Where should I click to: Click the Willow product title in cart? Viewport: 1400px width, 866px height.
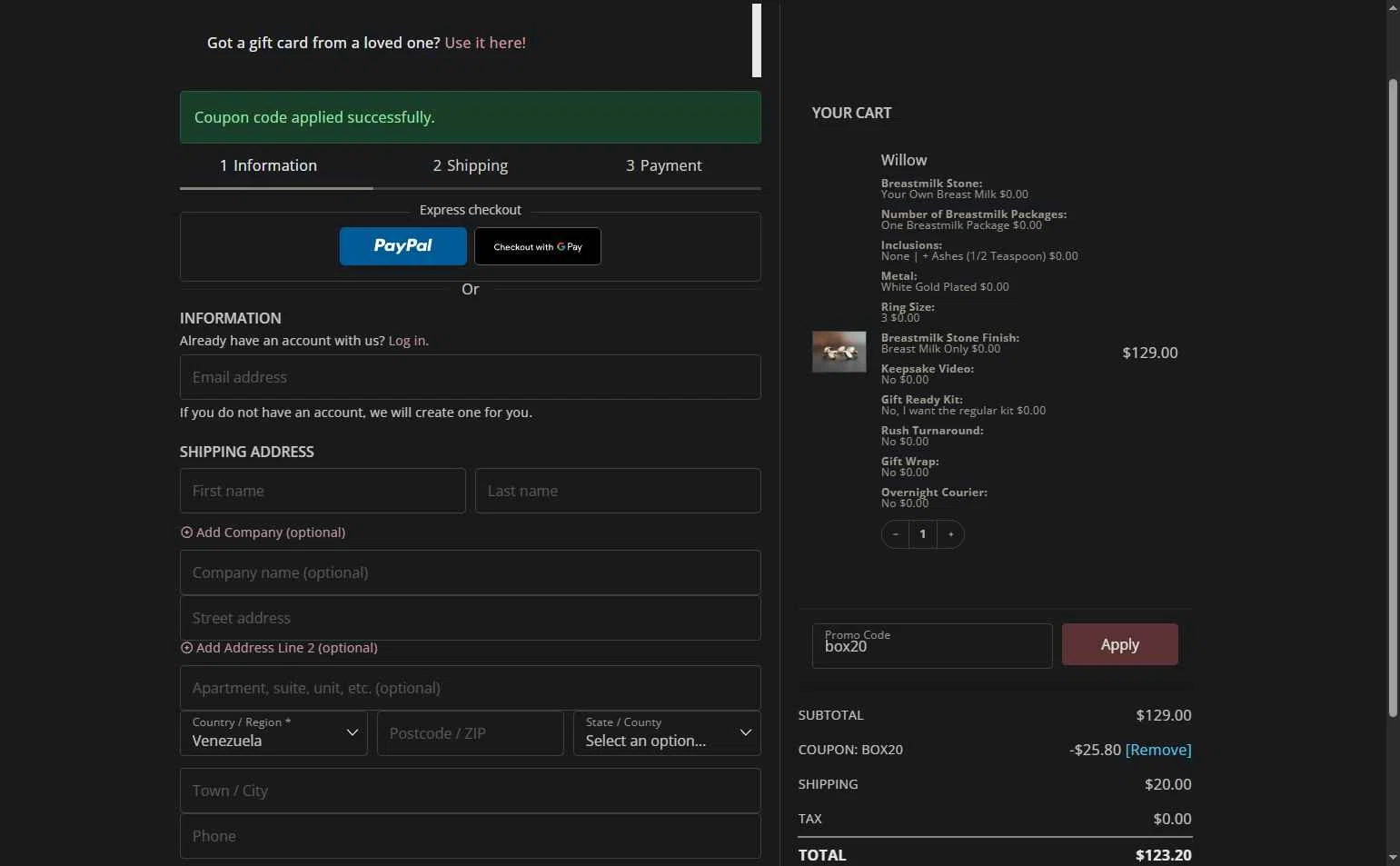pos(904,160)
